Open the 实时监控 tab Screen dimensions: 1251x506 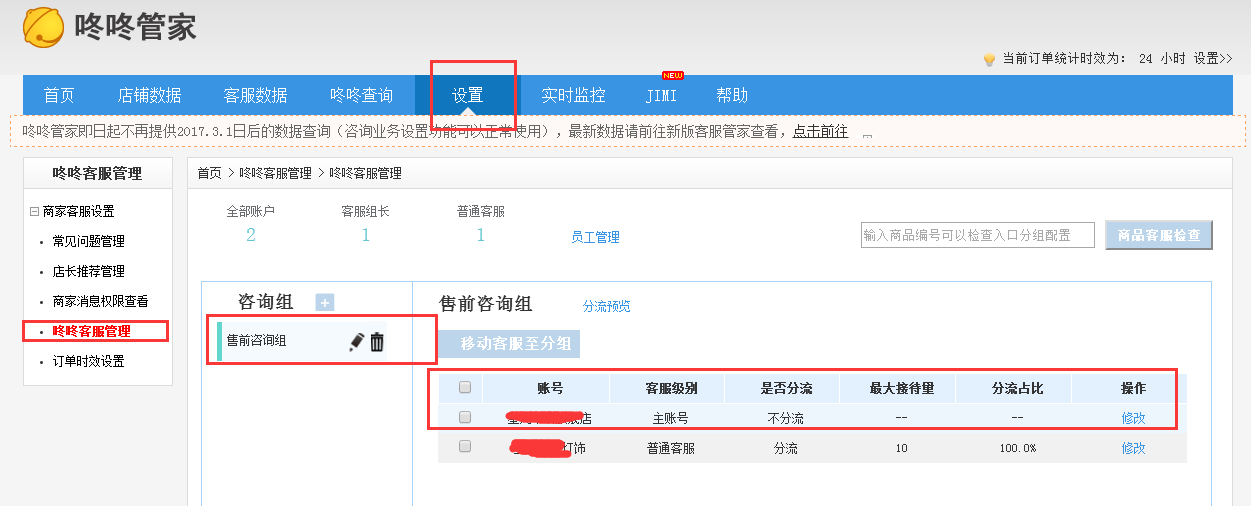click(573, 96)
